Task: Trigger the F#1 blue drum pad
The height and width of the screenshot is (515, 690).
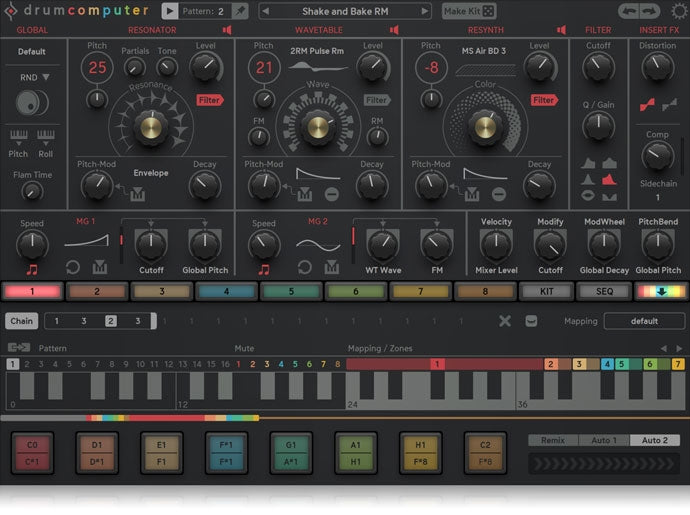Action: tap(226, 453)
